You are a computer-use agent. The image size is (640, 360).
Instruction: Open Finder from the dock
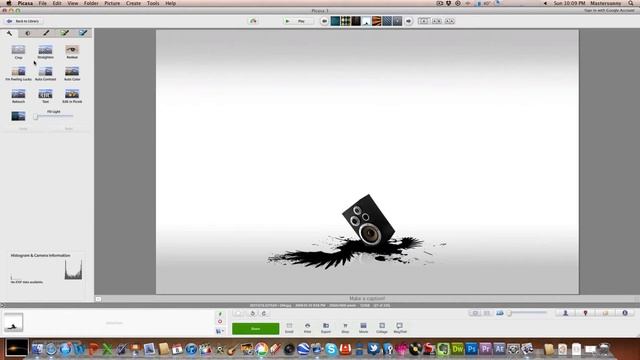(x=38, y=349)
